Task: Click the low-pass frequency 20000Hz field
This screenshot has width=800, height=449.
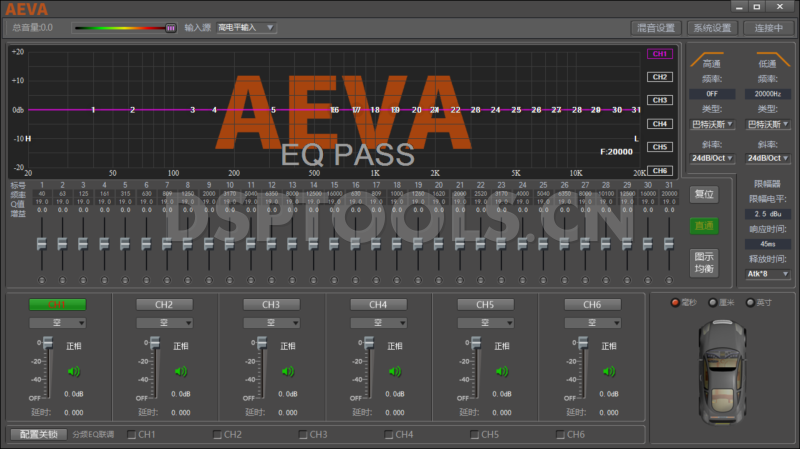Action: 768,94
